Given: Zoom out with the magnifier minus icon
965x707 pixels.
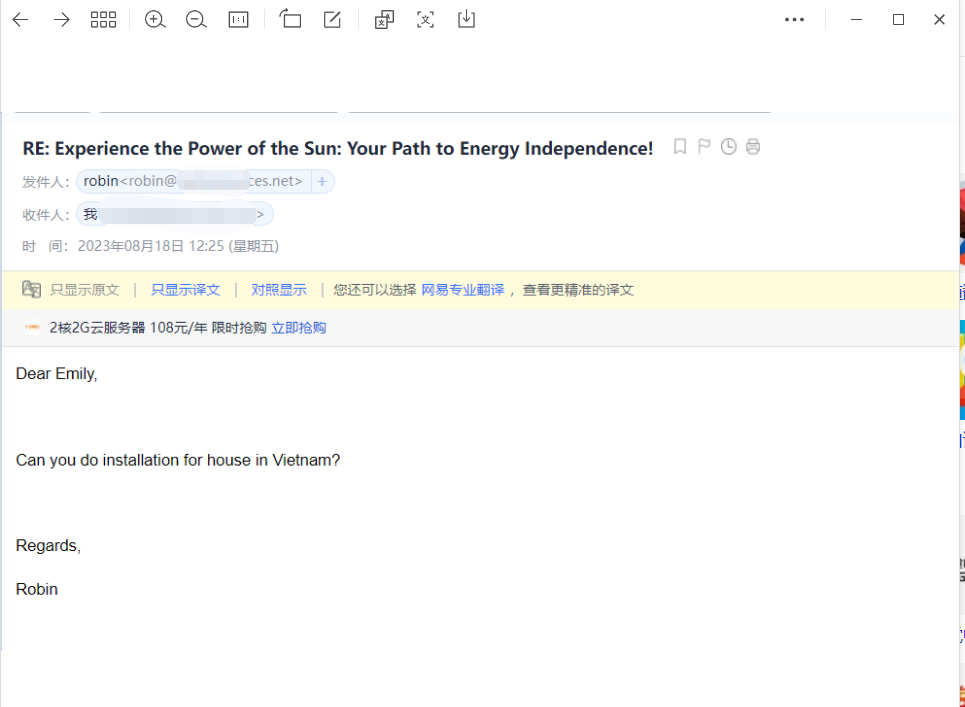Looking at the screenshot, I should pyautogui.click(x=196, y=20).
